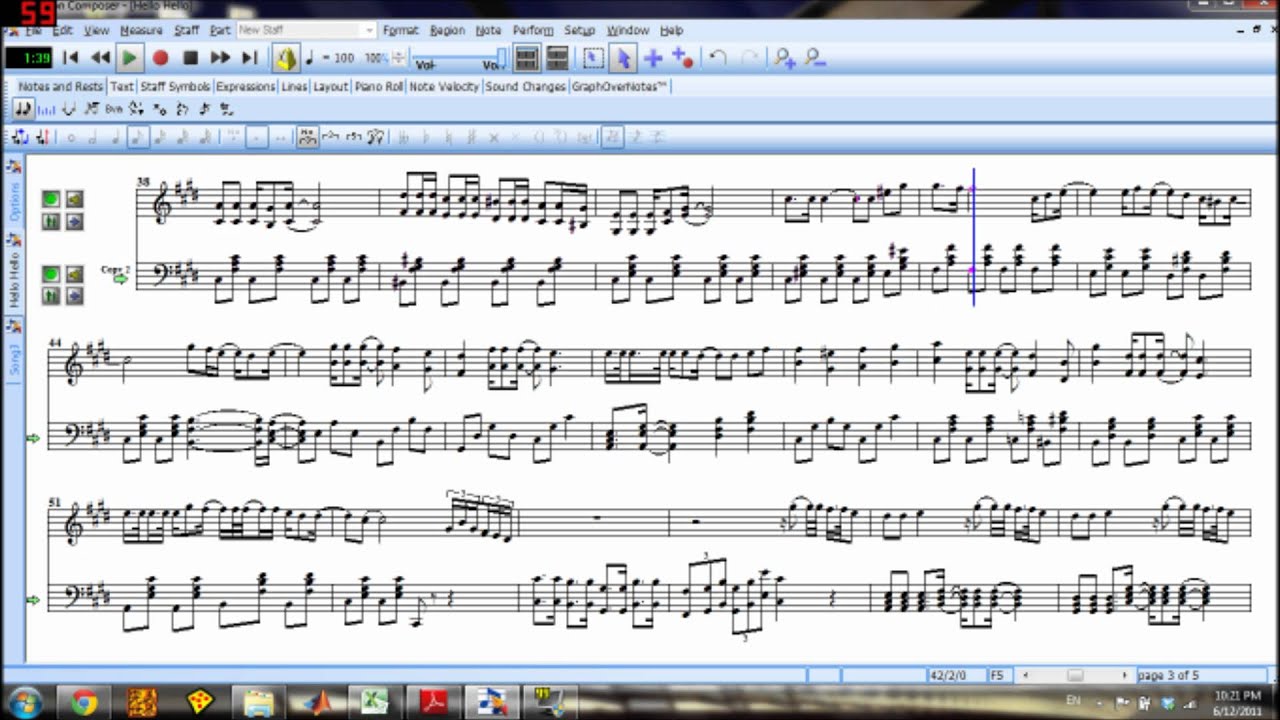
Task: Open the View menu
Action: point(96,31)
